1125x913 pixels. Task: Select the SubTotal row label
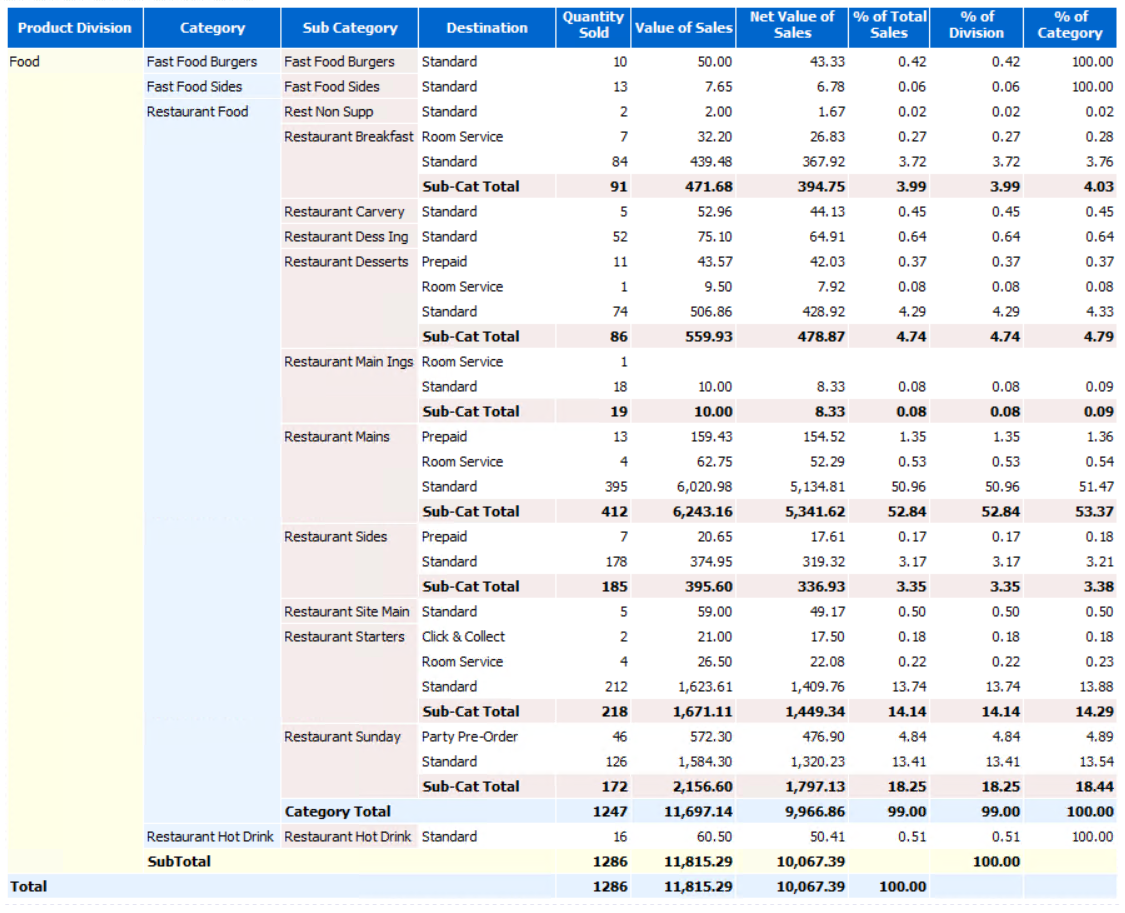click(x=179, y=861)
